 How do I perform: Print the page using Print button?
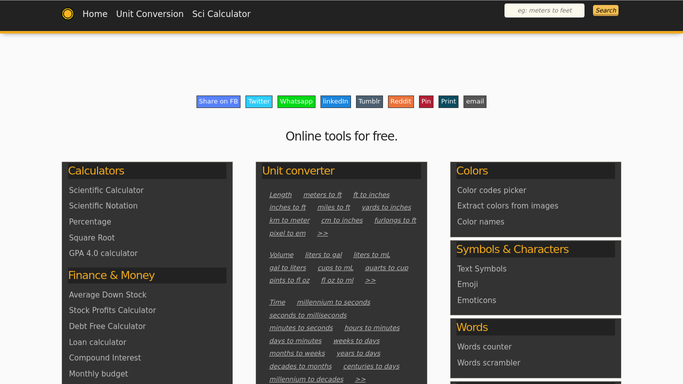[x=448, y=101]
